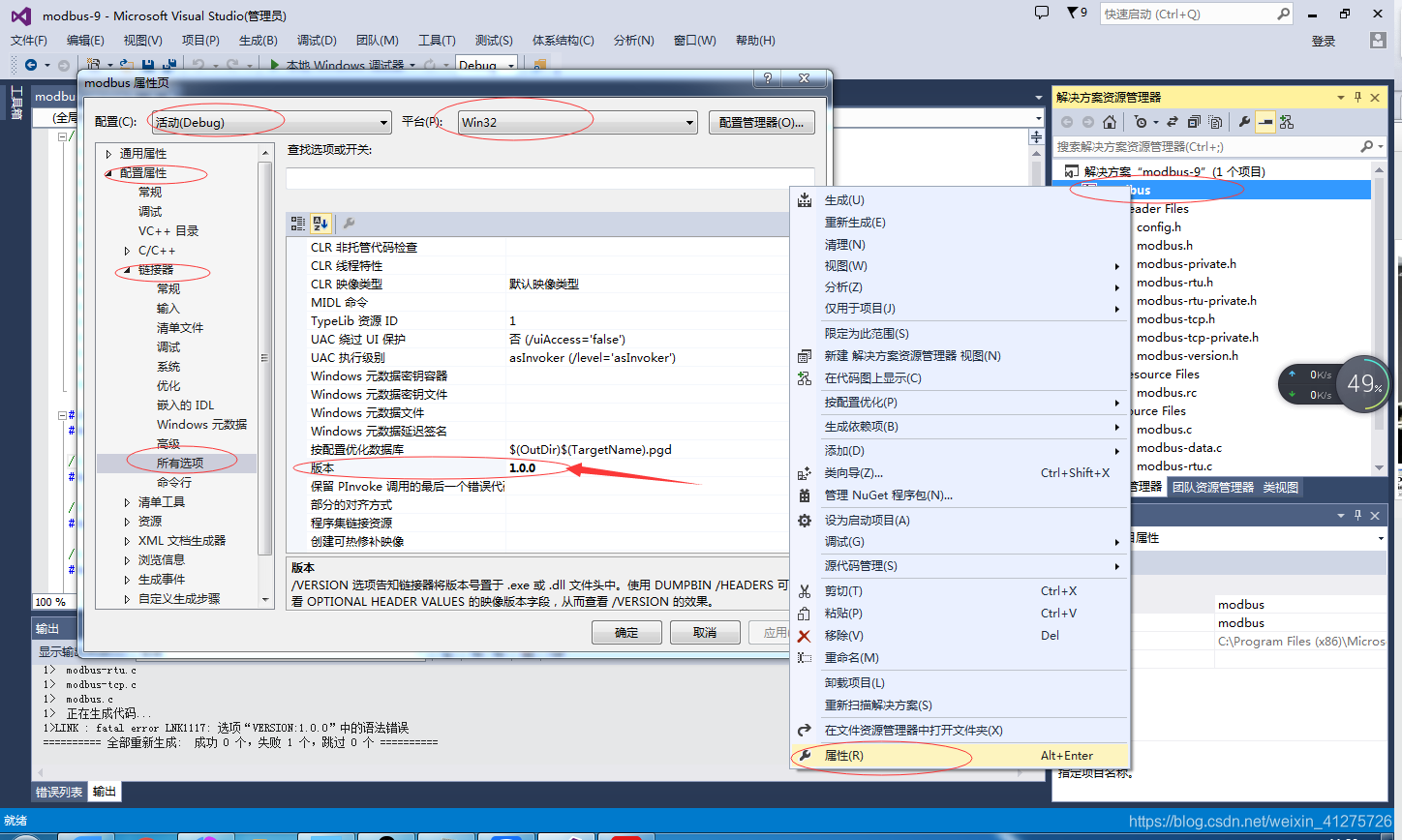Screen dimensions: 1402x840
Task: Click property pages wrench icon in grid toolbar
Action: pyautogui.click(x=350, y=224)
